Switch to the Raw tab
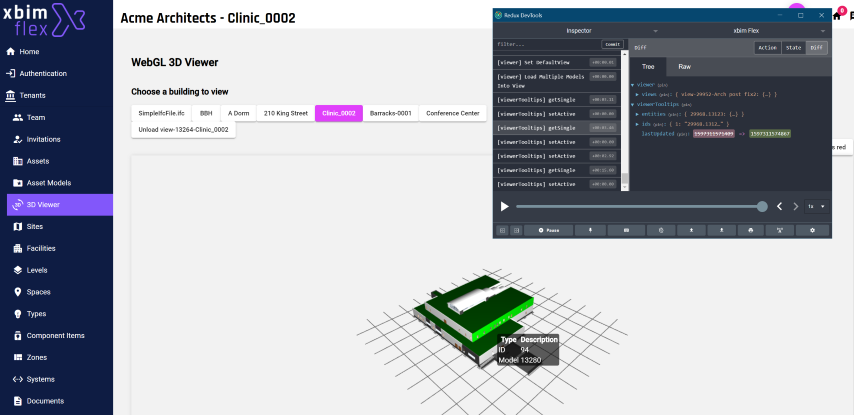Screen dimensions: 854x415 click(x=684, y=66)
